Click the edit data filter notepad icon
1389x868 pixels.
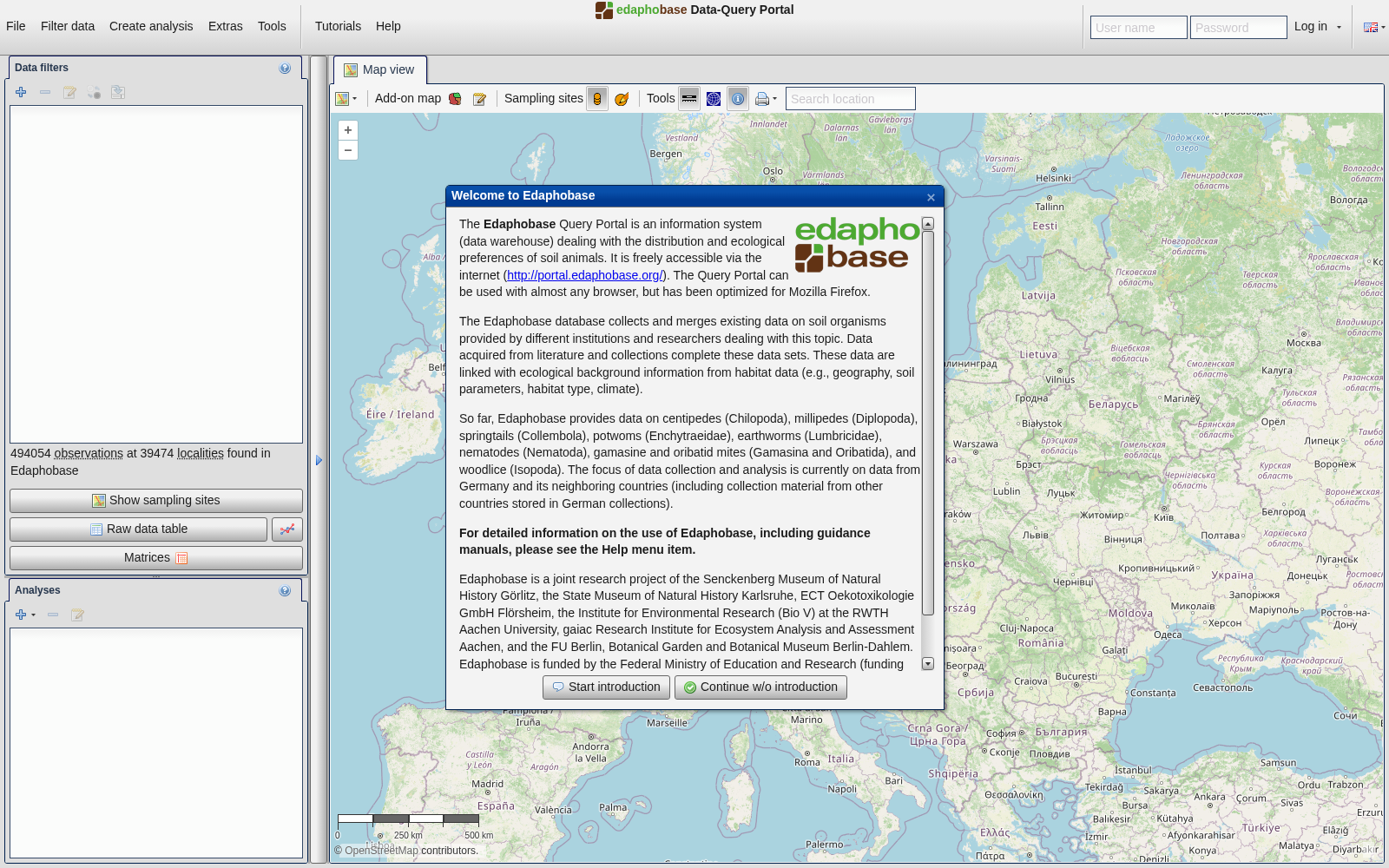pos(69,92)
